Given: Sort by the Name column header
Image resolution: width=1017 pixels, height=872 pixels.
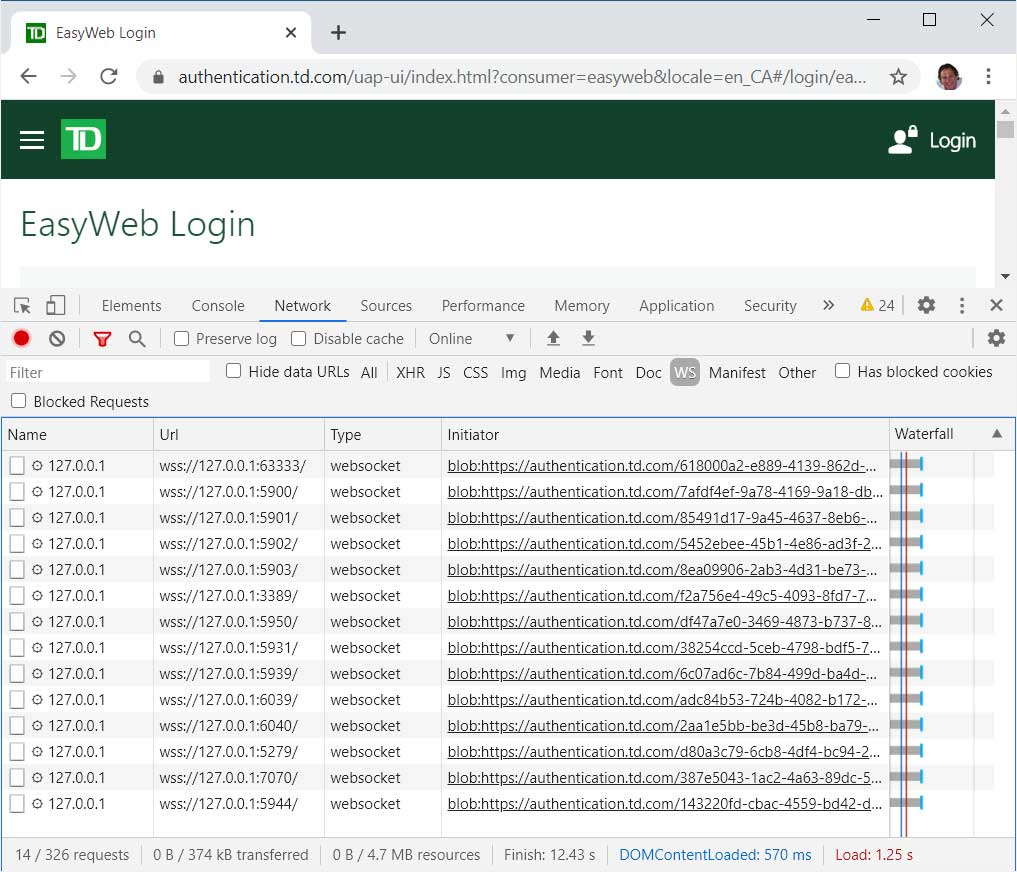Looking at the screenshot, I should (x=77, y=434).
